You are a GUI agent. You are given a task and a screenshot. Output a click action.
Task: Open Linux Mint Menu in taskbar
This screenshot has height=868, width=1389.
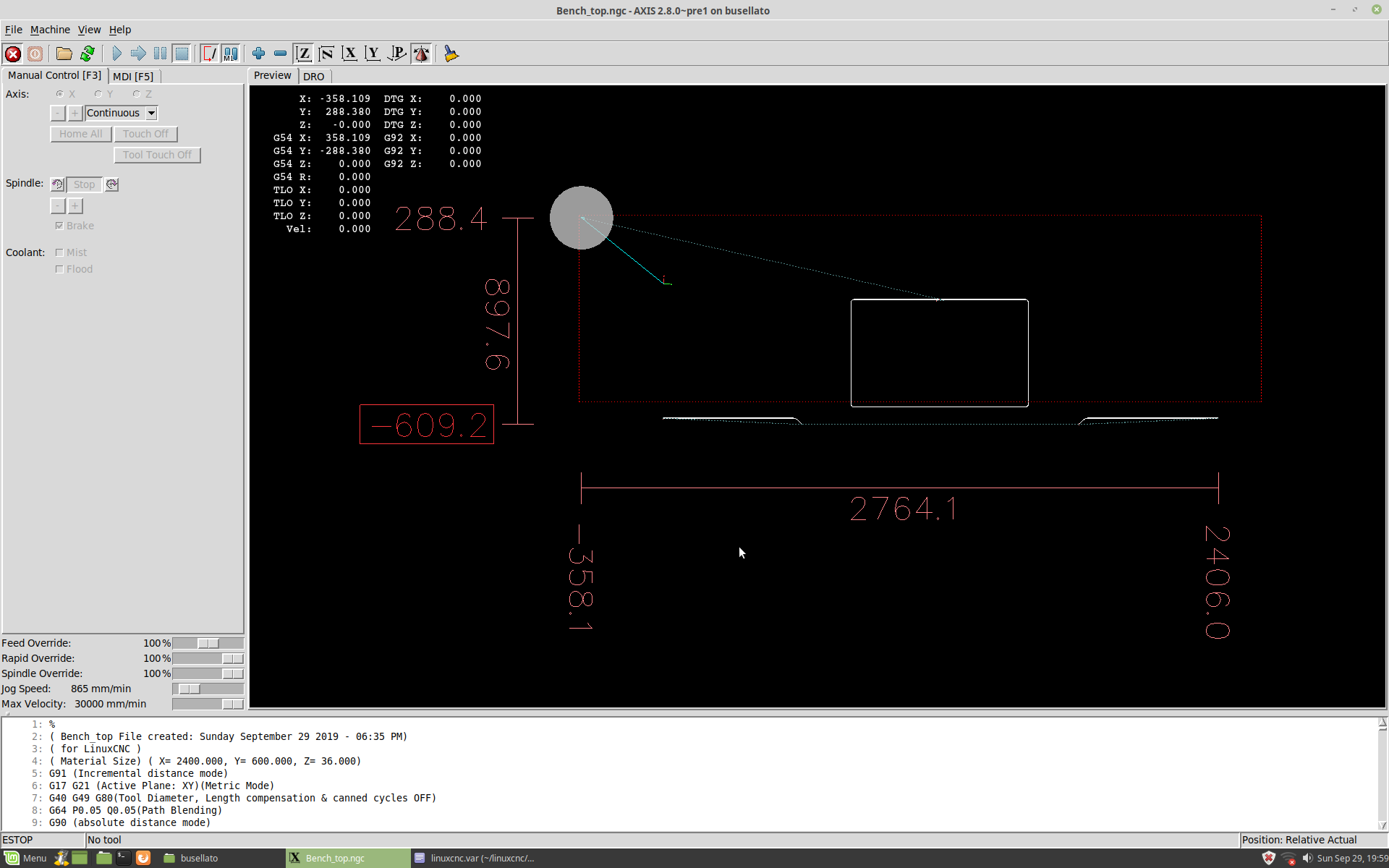coord(25,858)
